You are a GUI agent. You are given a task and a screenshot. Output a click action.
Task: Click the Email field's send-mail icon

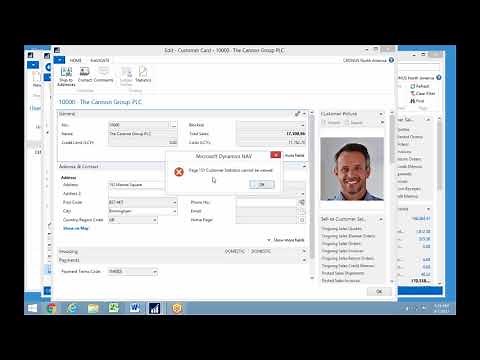pos(301,211)
